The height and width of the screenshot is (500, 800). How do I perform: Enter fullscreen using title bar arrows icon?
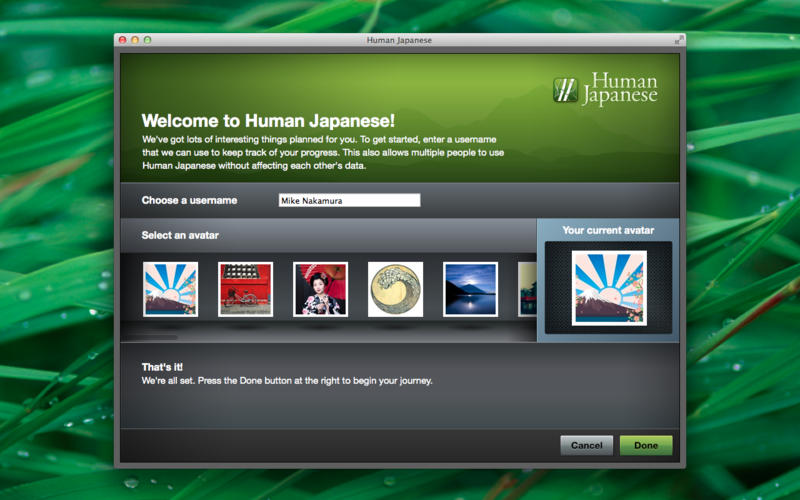click(679, 40)
